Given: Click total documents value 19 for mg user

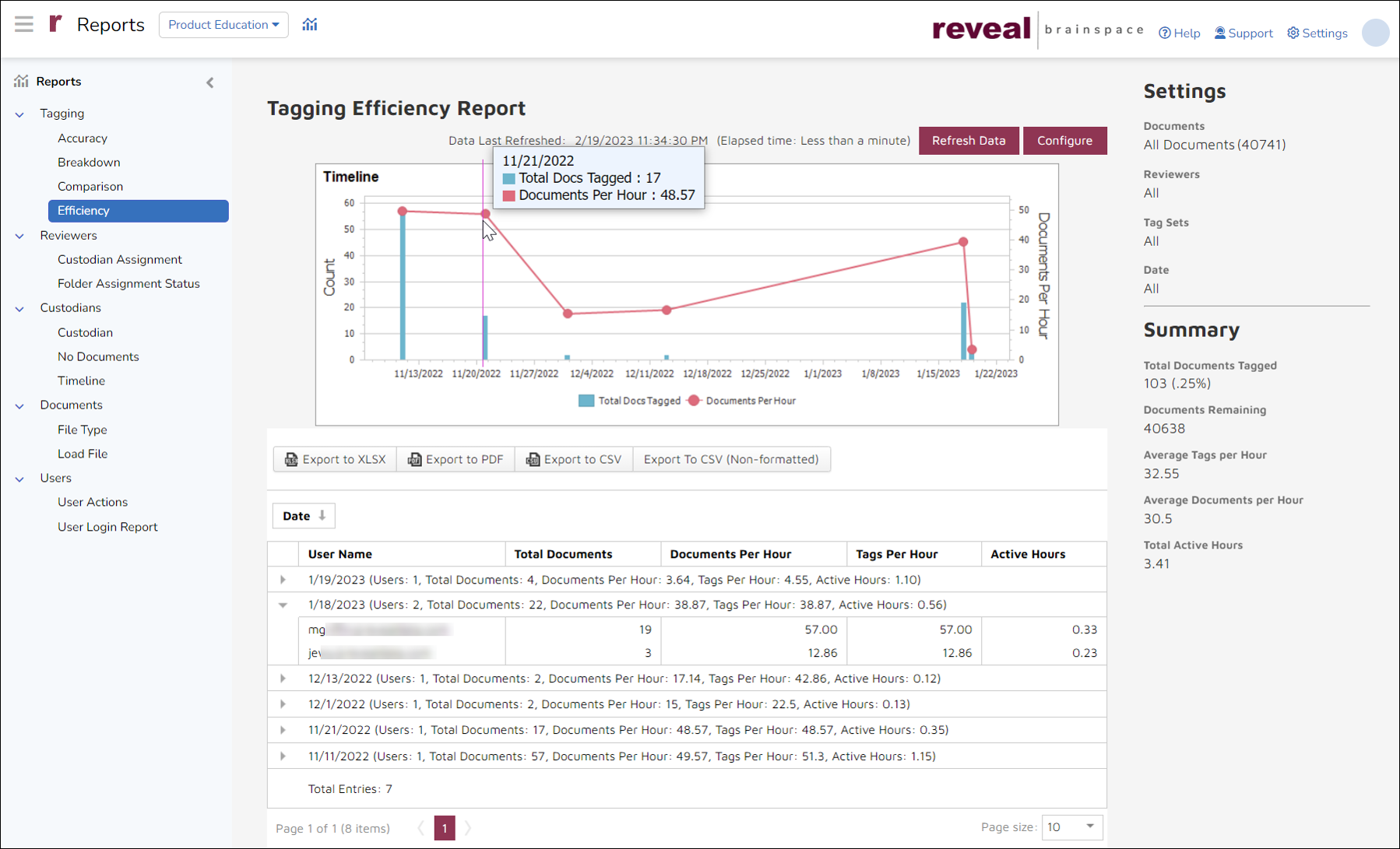Looking at the screenshot, I should (645, 630).
